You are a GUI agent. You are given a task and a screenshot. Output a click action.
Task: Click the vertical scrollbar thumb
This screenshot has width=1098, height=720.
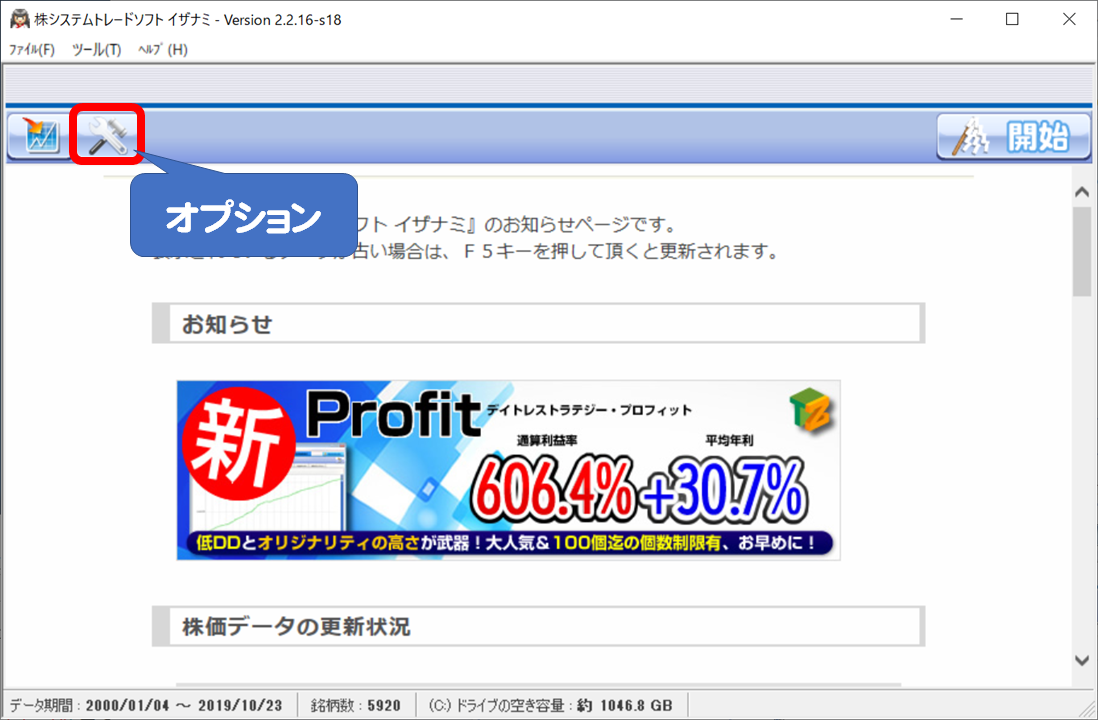click(1082, 251)
